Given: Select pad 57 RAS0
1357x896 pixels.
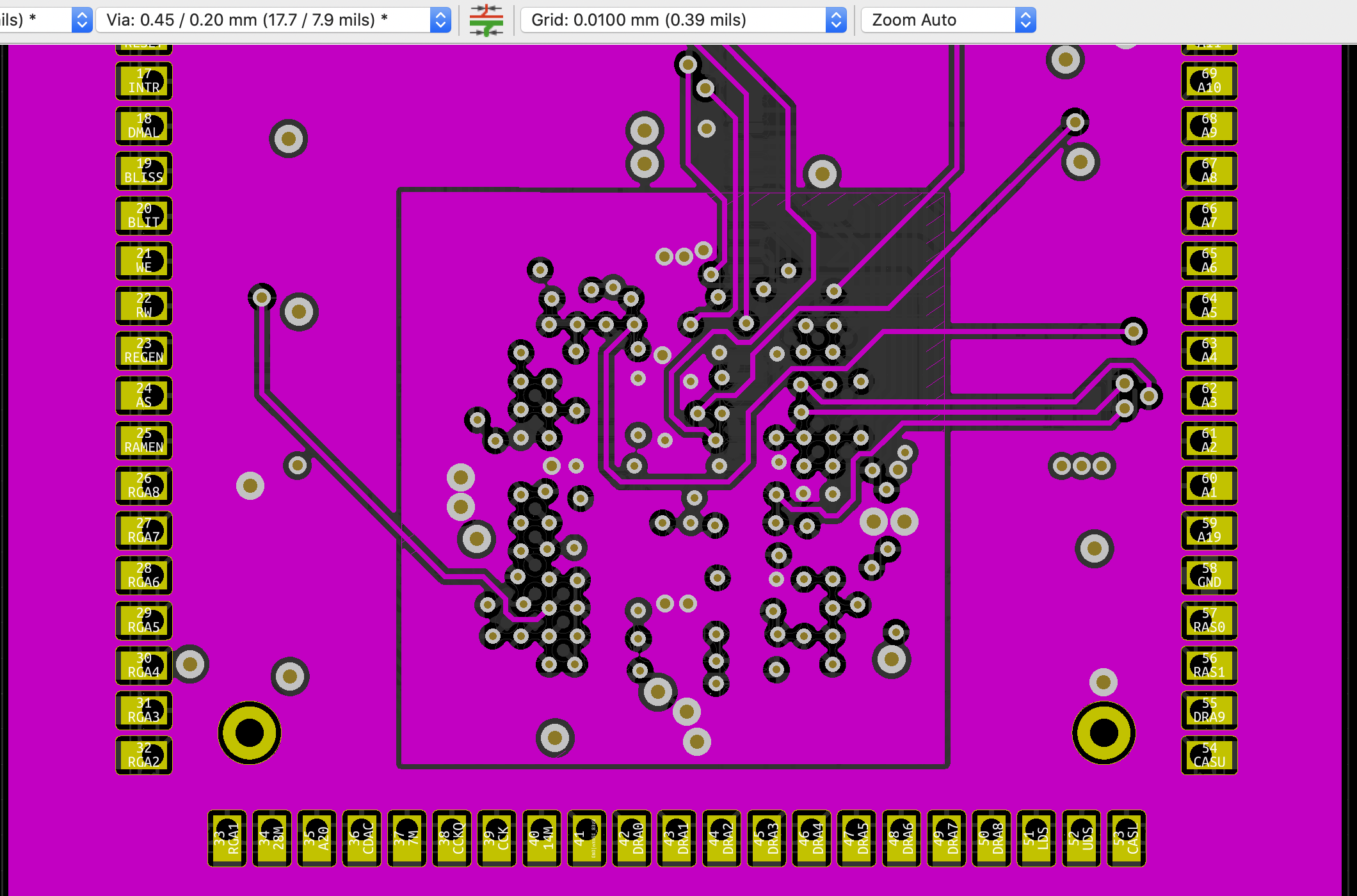Looking at the screenshot, I should tap(1208, 620).
